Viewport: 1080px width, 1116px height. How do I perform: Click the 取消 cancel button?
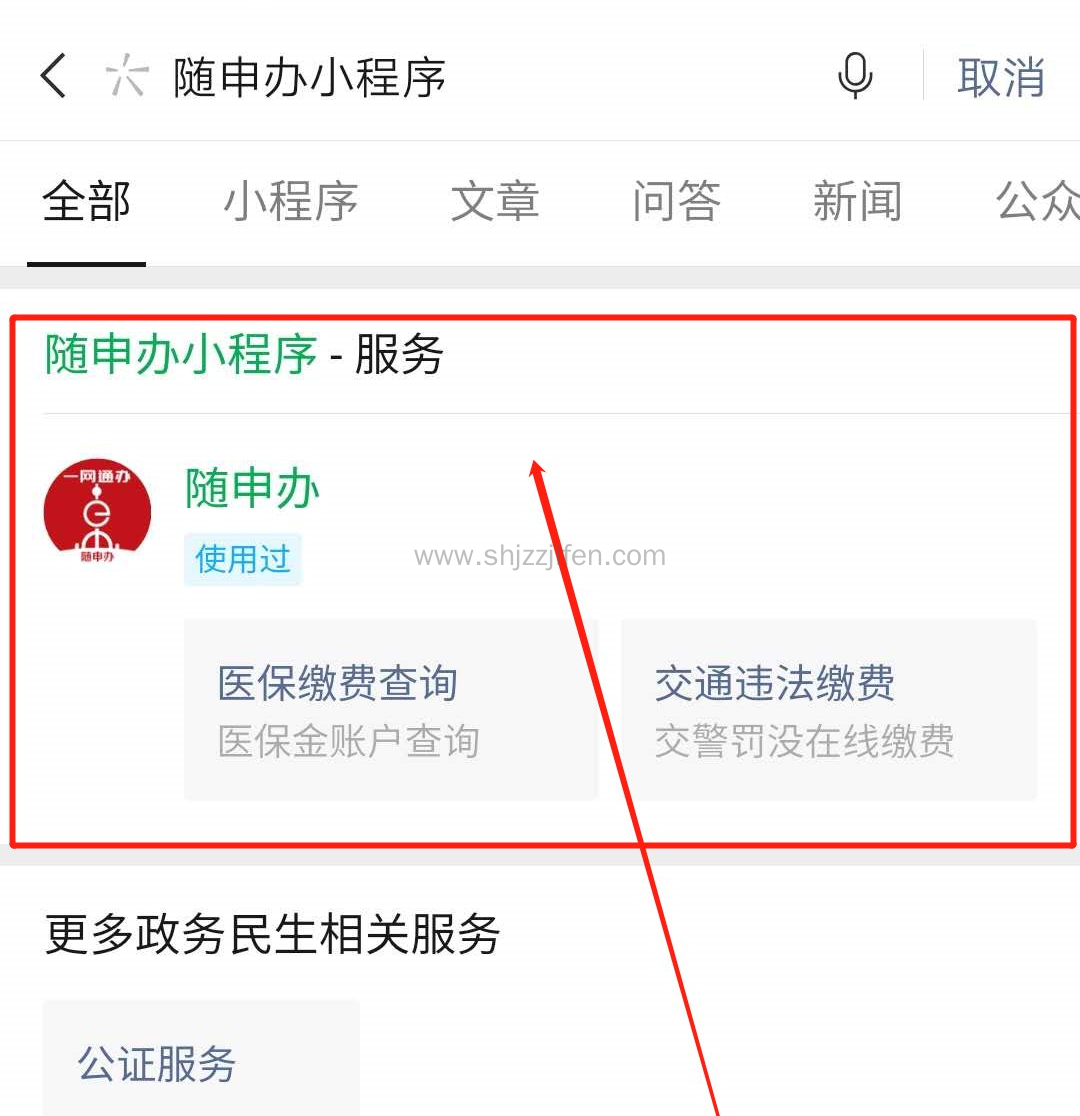pos(1001,77)
